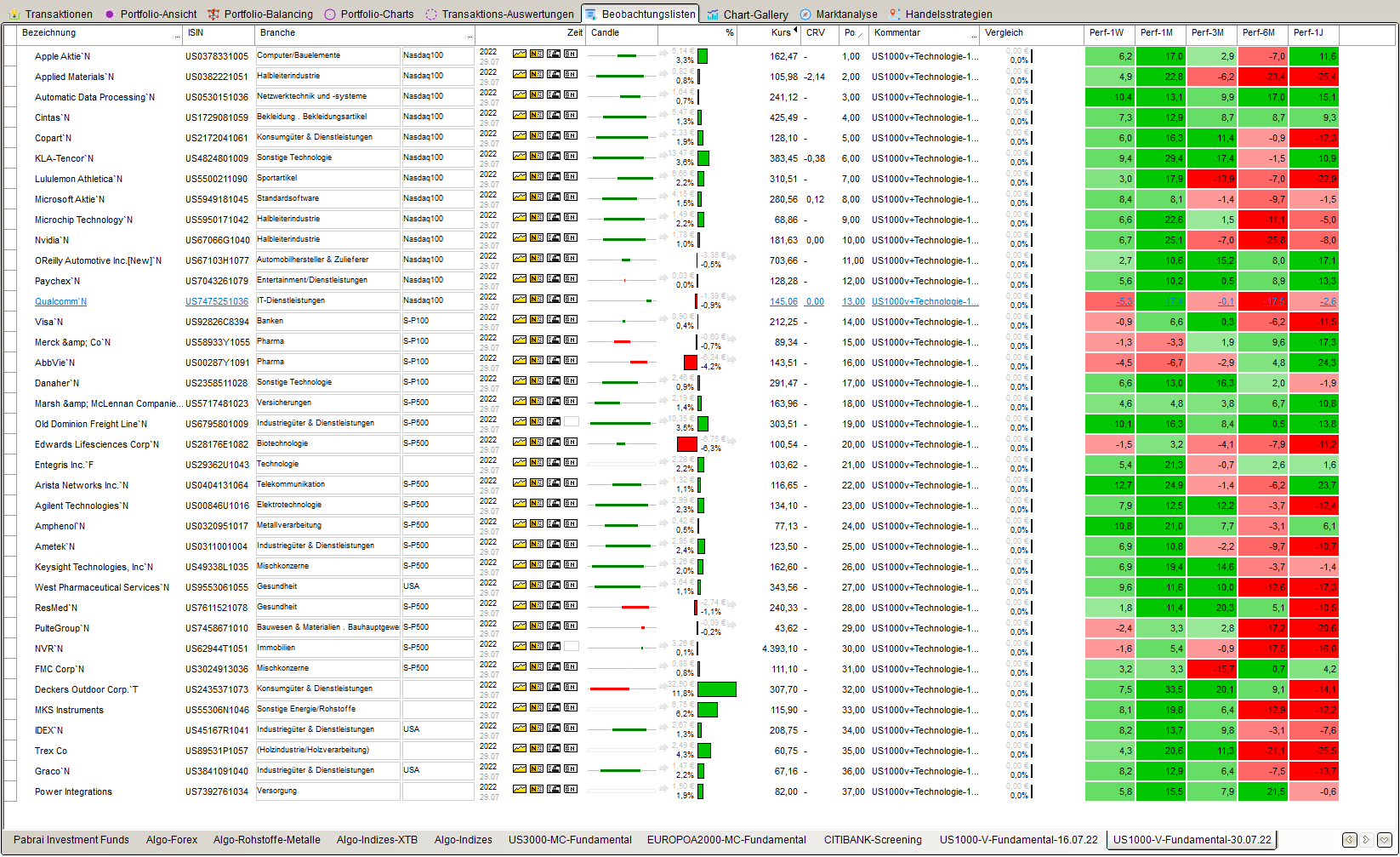Viewport: 1400px width, 857px height.
Task: Click the US7475251036 ISIN link
Action: click(x=217, y=302)
